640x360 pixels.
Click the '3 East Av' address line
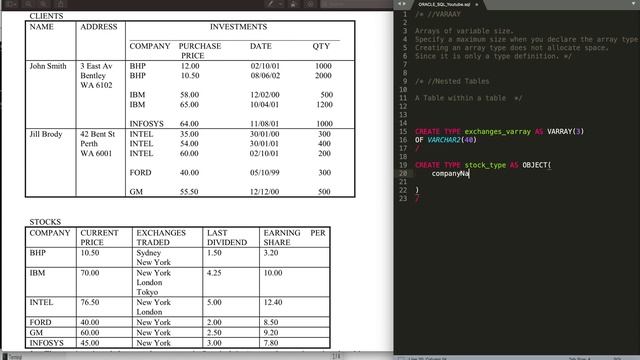coord(96,66)
